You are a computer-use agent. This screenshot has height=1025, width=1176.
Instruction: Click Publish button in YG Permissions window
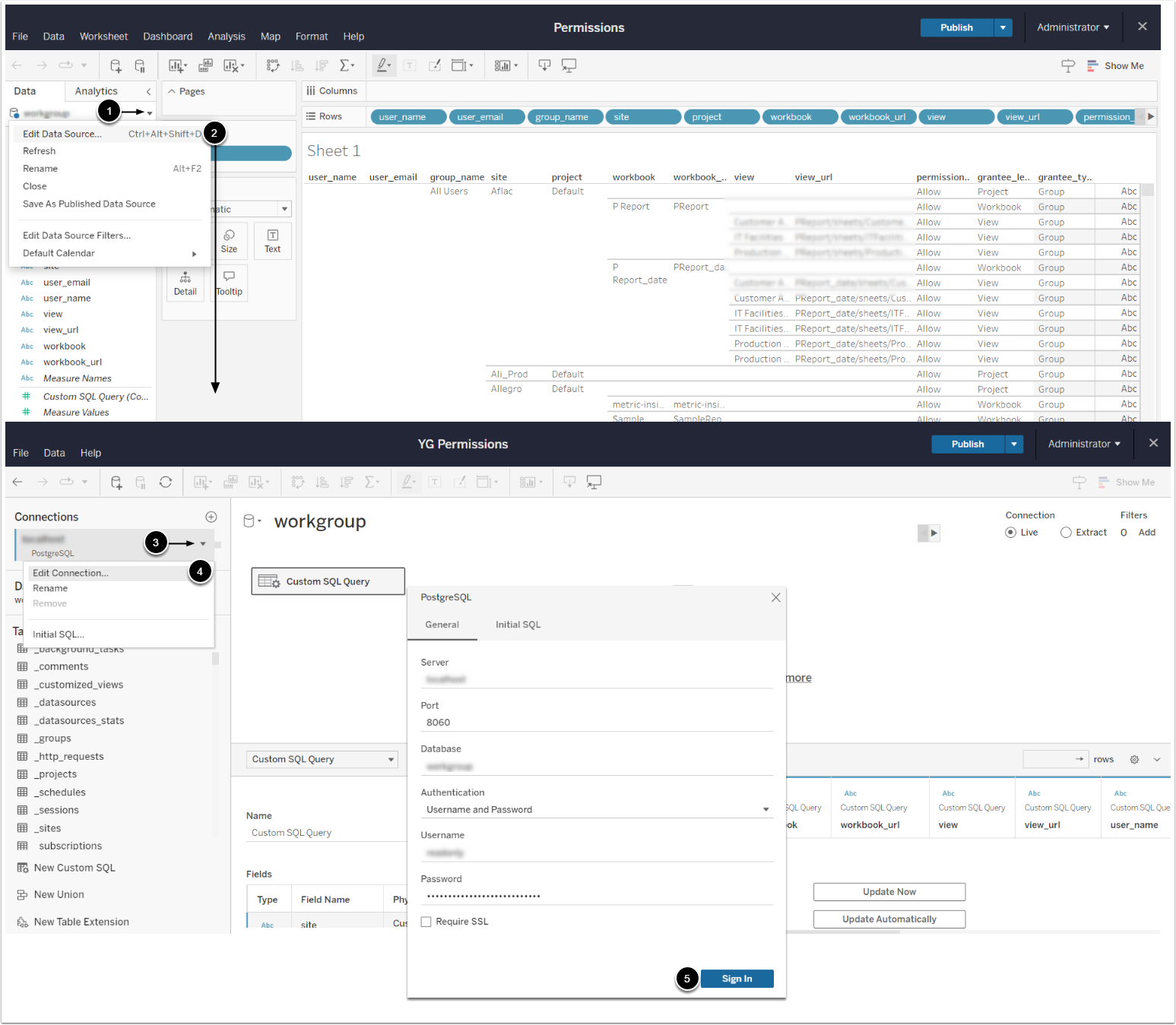pyautogui.click(x=968, y=444)
